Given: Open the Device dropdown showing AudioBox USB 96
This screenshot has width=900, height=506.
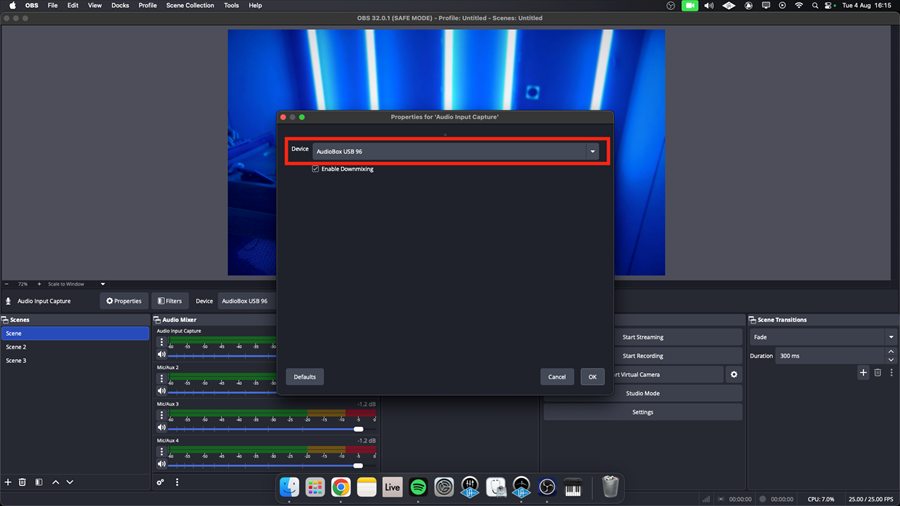Looking at the screenshot, I should click(456, 151).
